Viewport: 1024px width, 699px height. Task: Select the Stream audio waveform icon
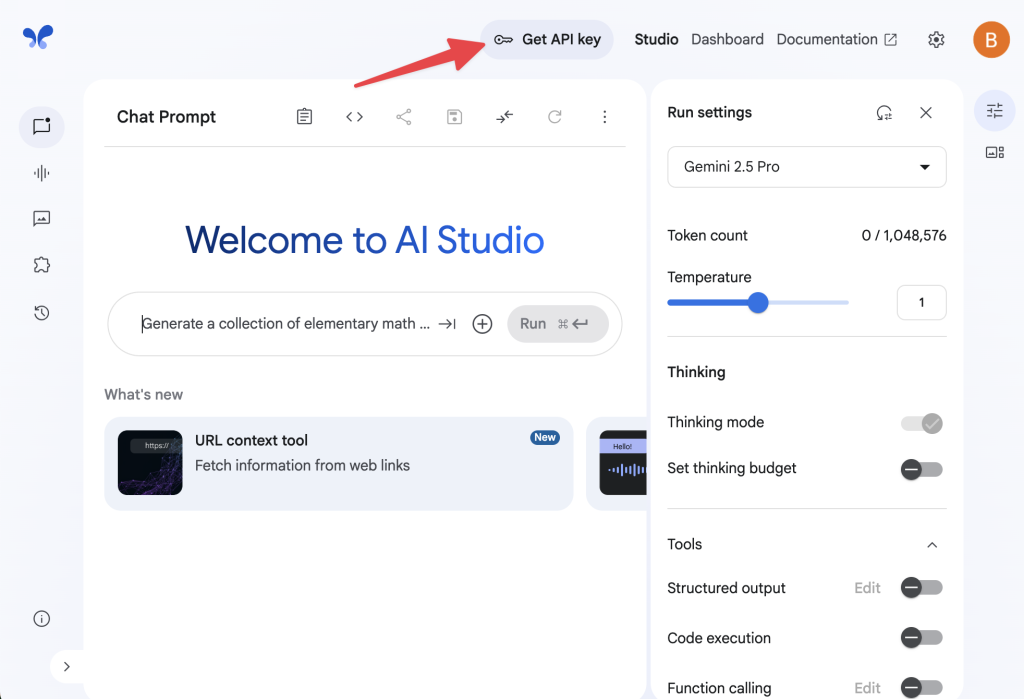click(41, 172)
